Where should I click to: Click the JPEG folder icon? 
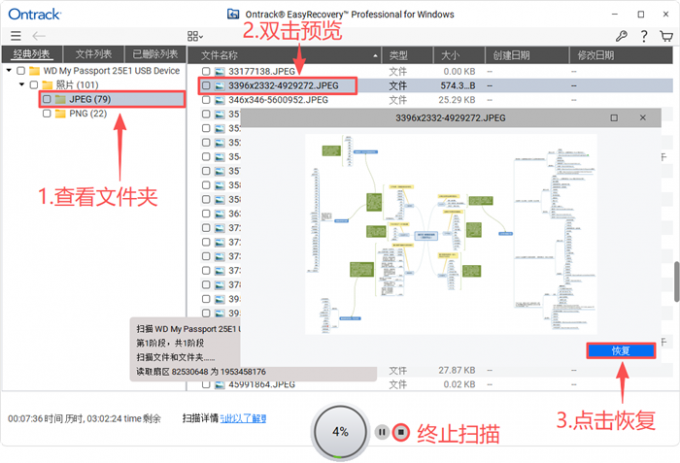coord(60,99)
